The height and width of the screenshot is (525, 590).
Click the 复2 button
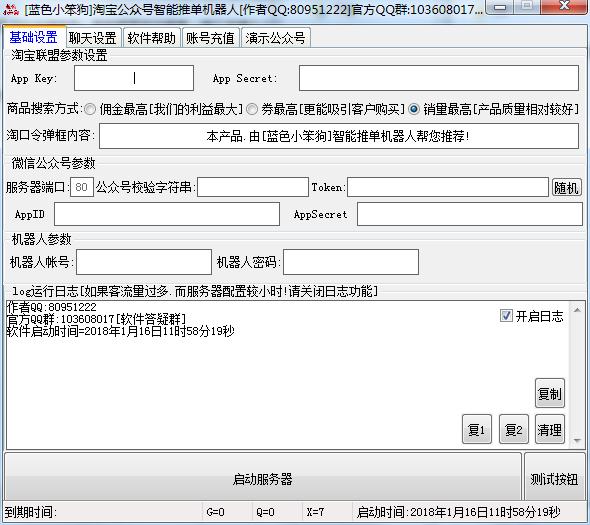tap(514, 429)
